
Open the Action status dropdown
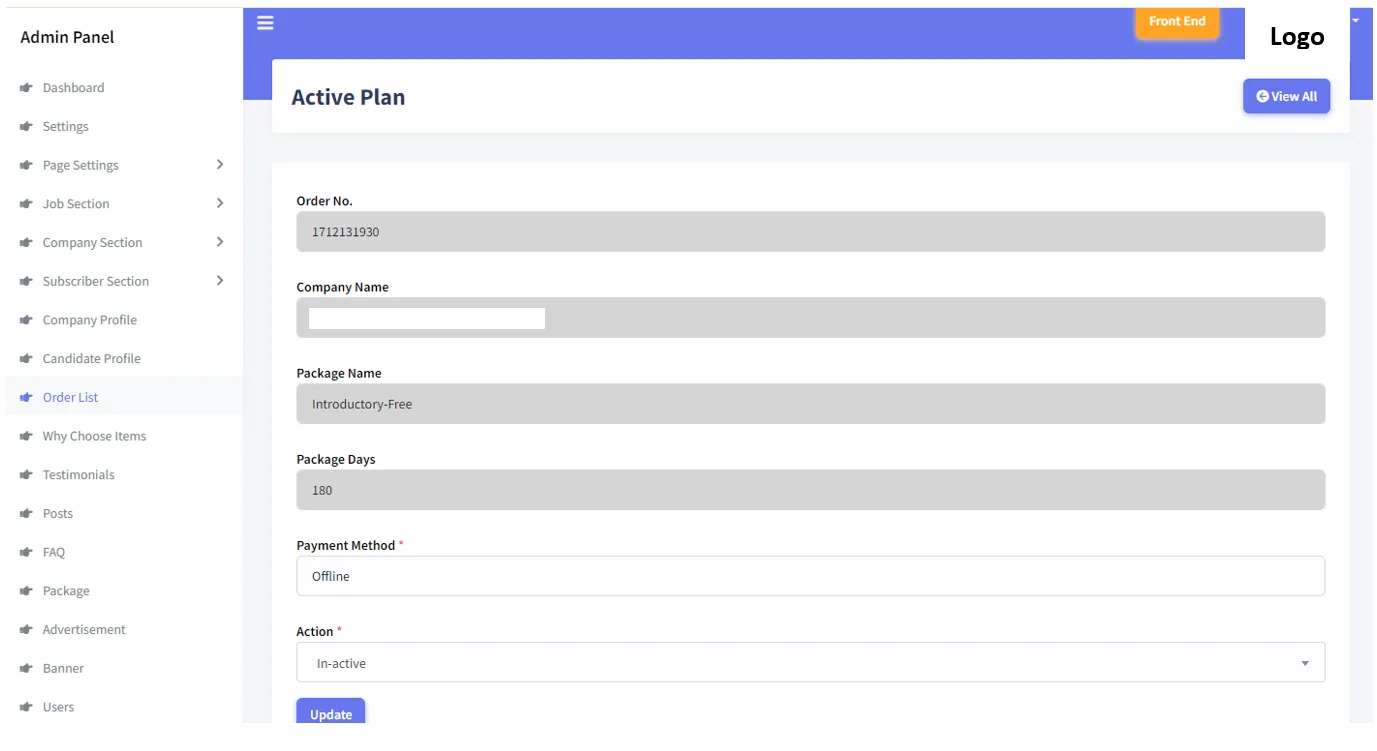810,663
